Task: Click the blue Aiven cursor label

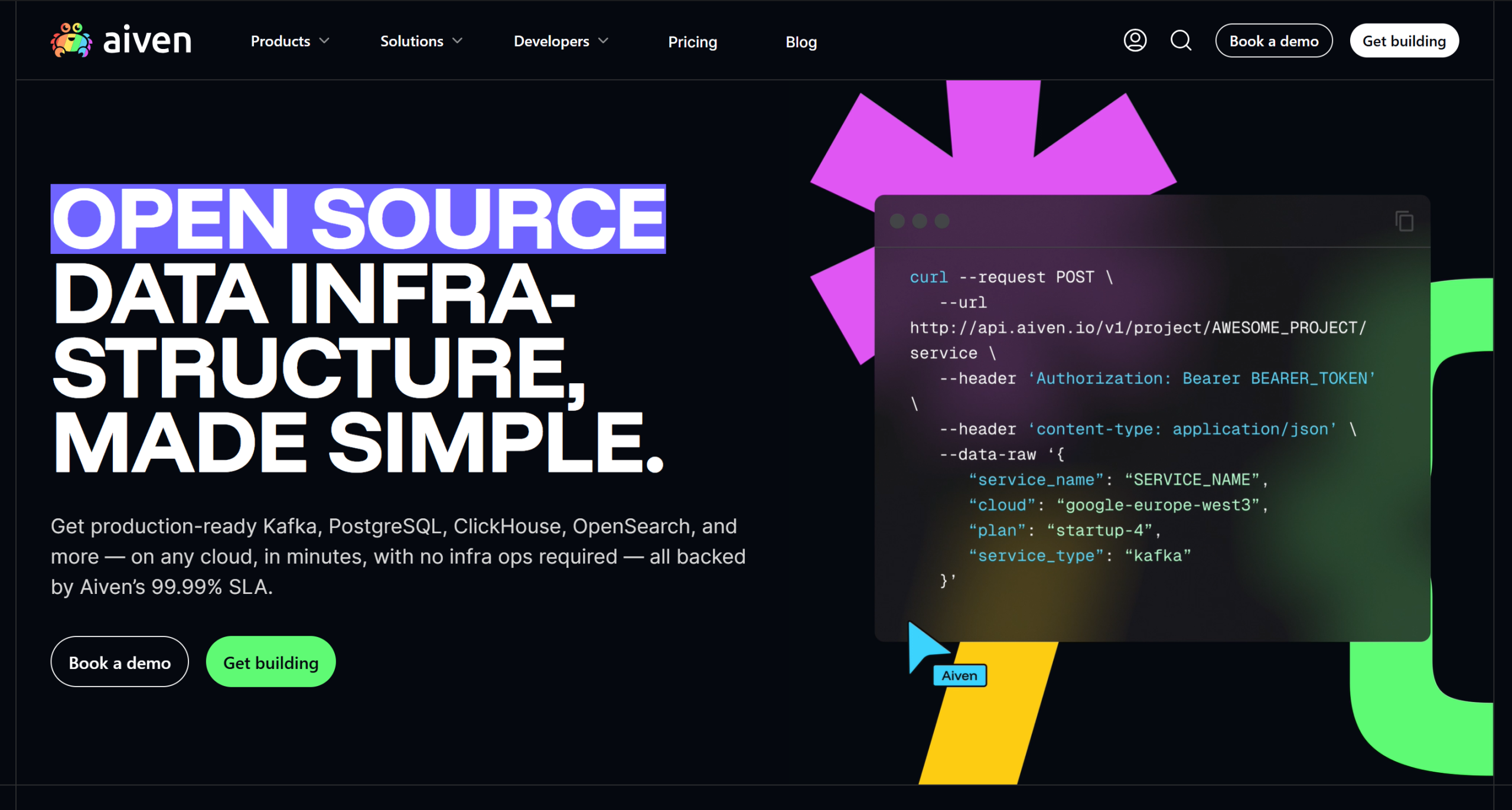Action: click(959, 675)
